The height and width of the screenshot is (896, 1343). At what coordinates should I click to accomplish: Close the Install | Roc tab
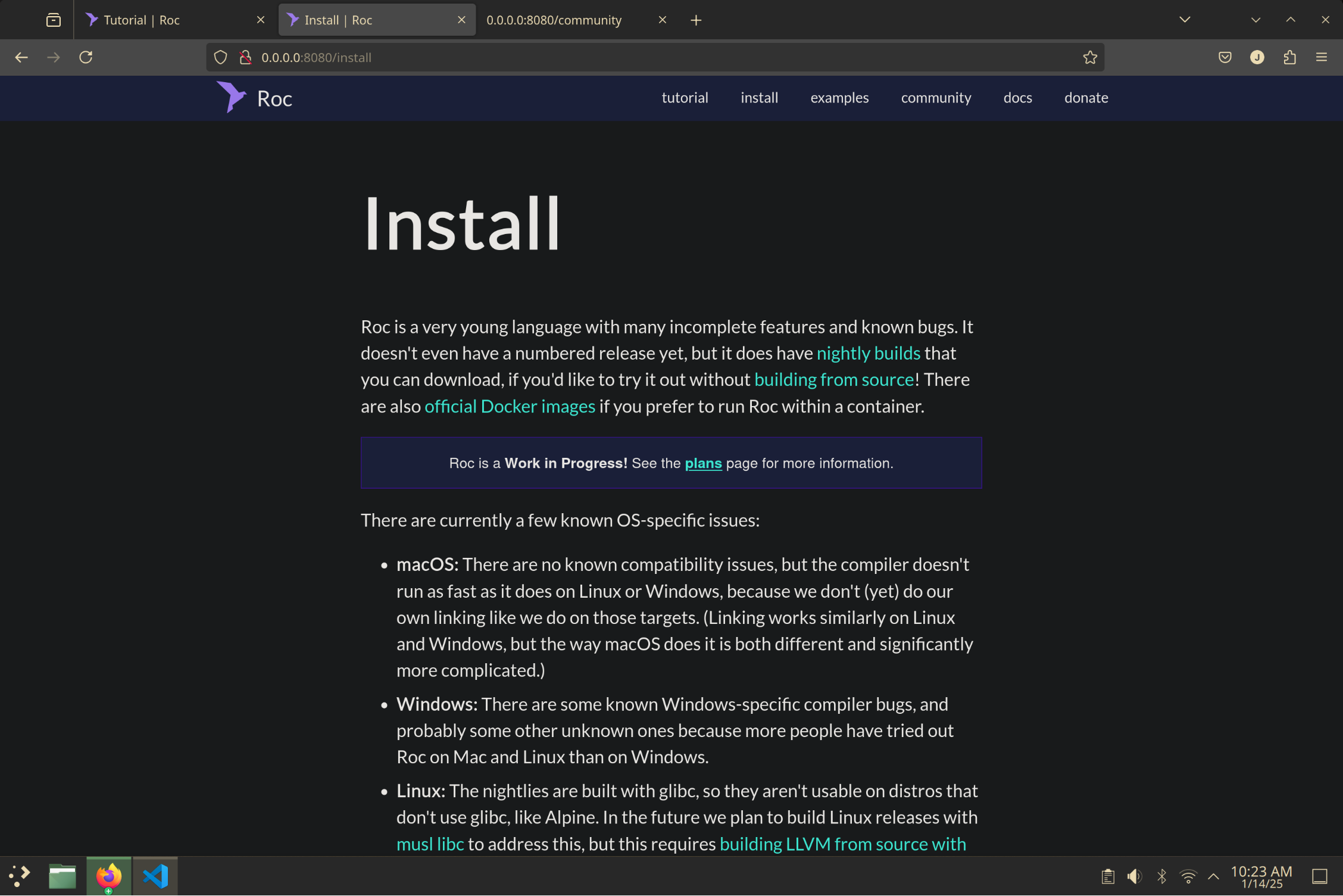(461, 20)
